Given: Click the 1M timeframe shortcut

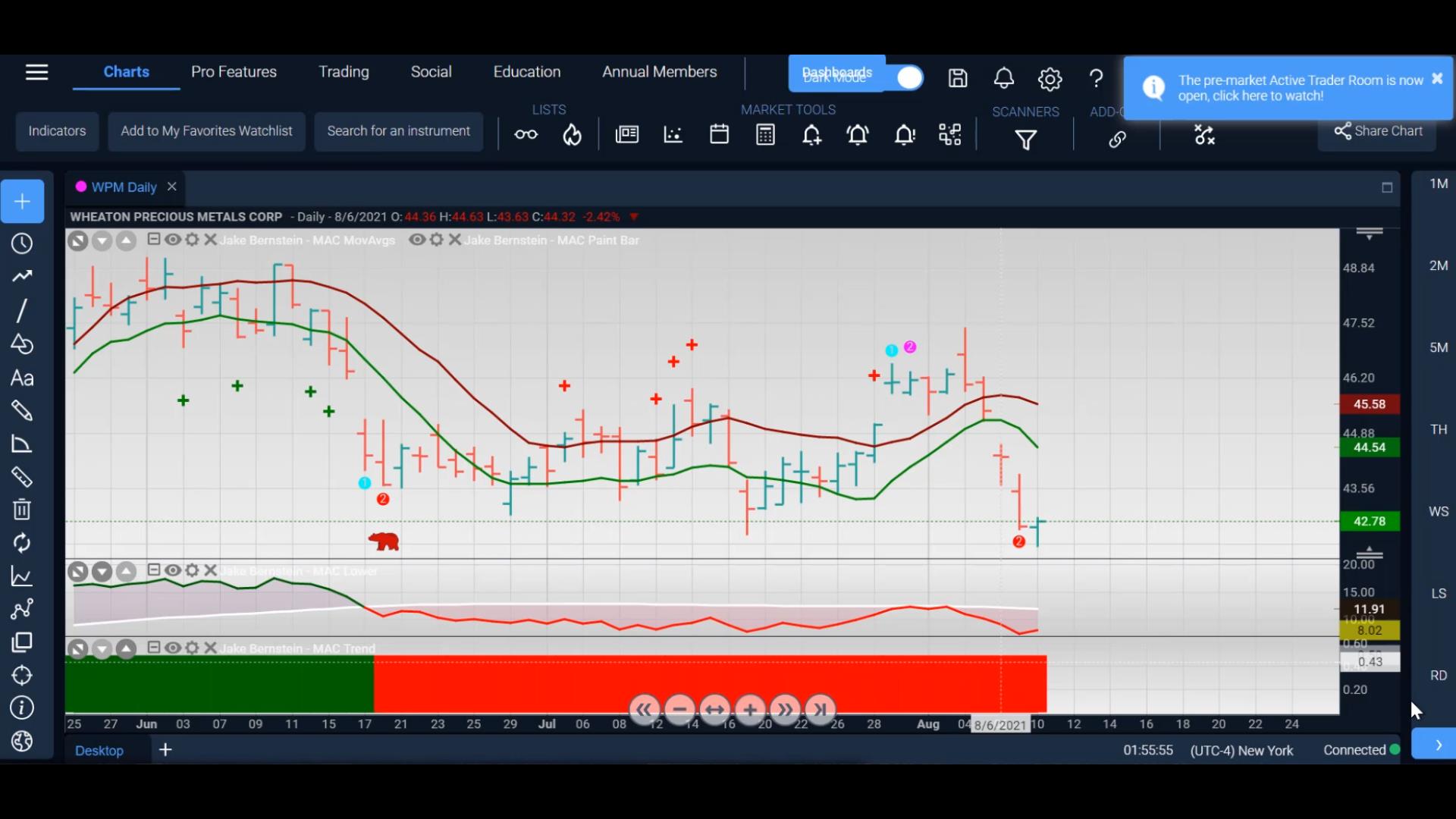Looking at the screenshot, I should click(x=1438, y=184).
